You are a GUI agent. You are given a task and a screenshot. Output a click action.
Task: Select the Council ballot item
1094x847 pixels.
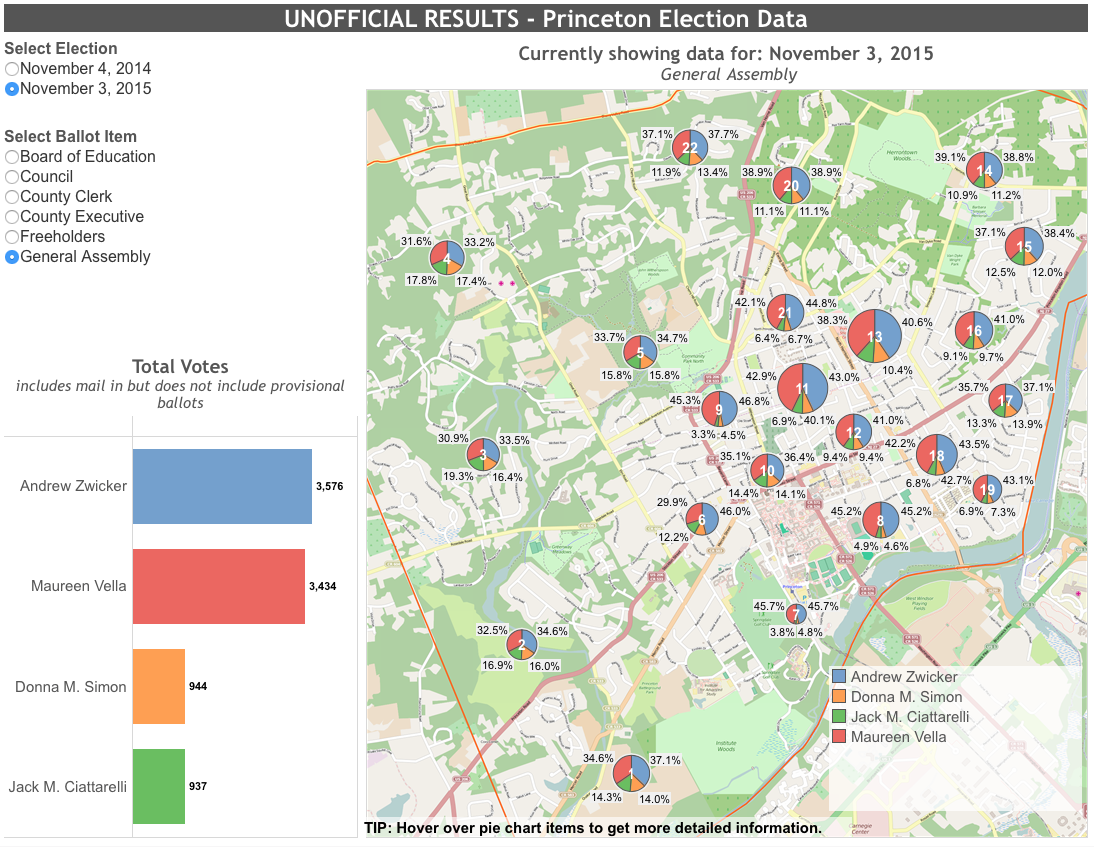pos(12,177)
